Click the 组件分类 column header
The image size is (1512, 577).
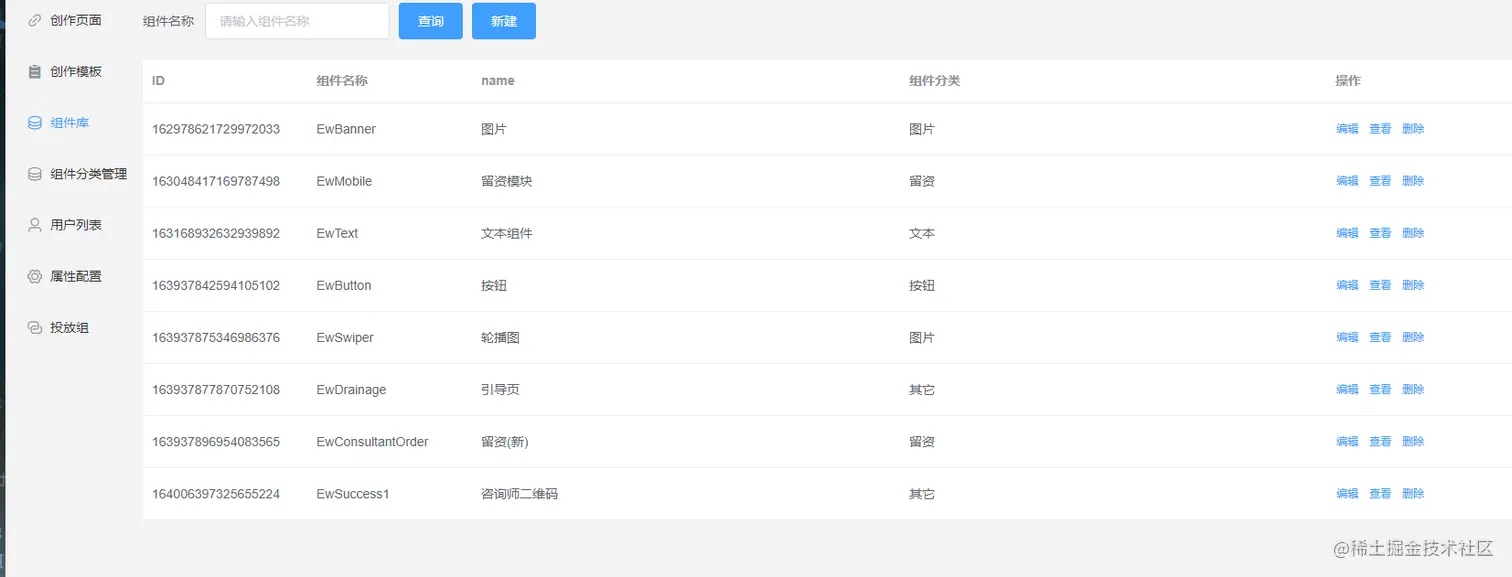pyautogui.click(x=934, y=80)
